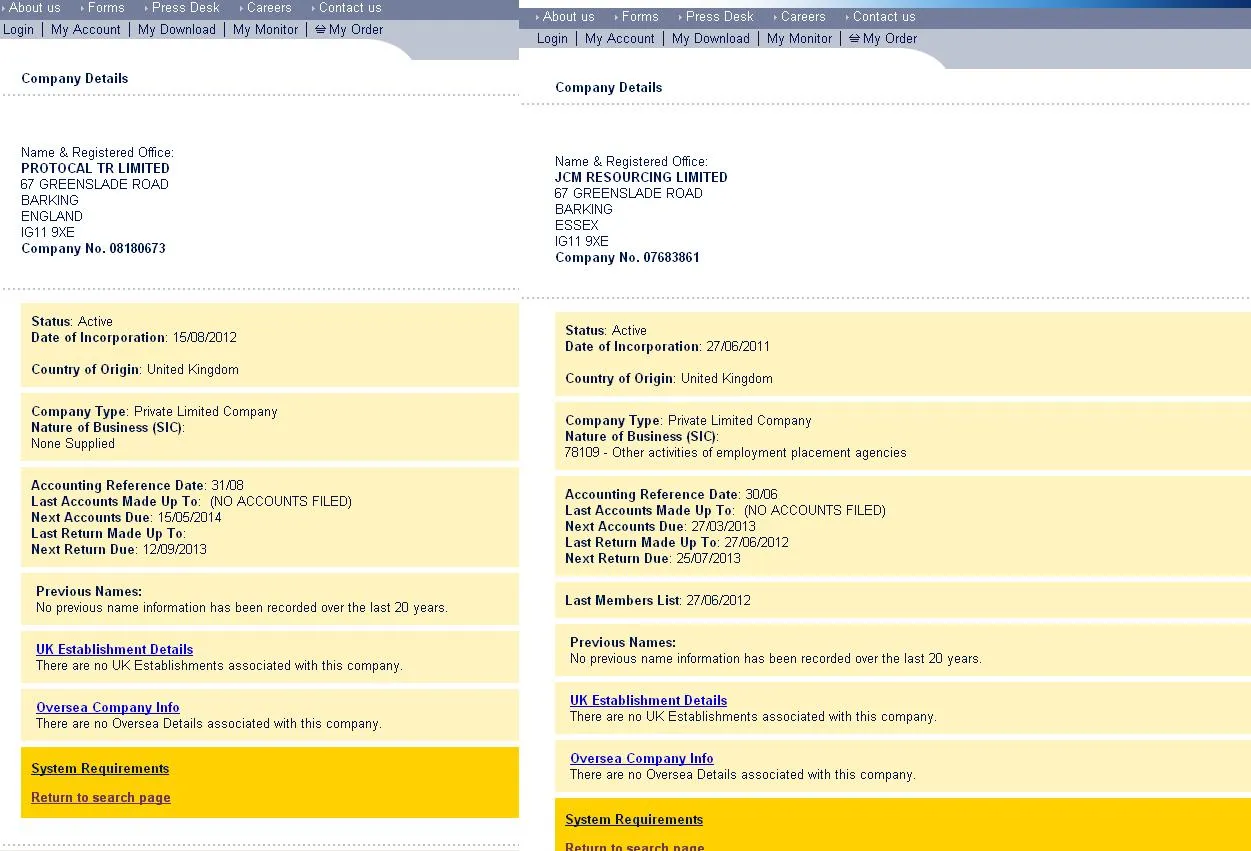
Task: Open Forms menu on the PROTOCAL TR page
Action: (x=106, y=8)
